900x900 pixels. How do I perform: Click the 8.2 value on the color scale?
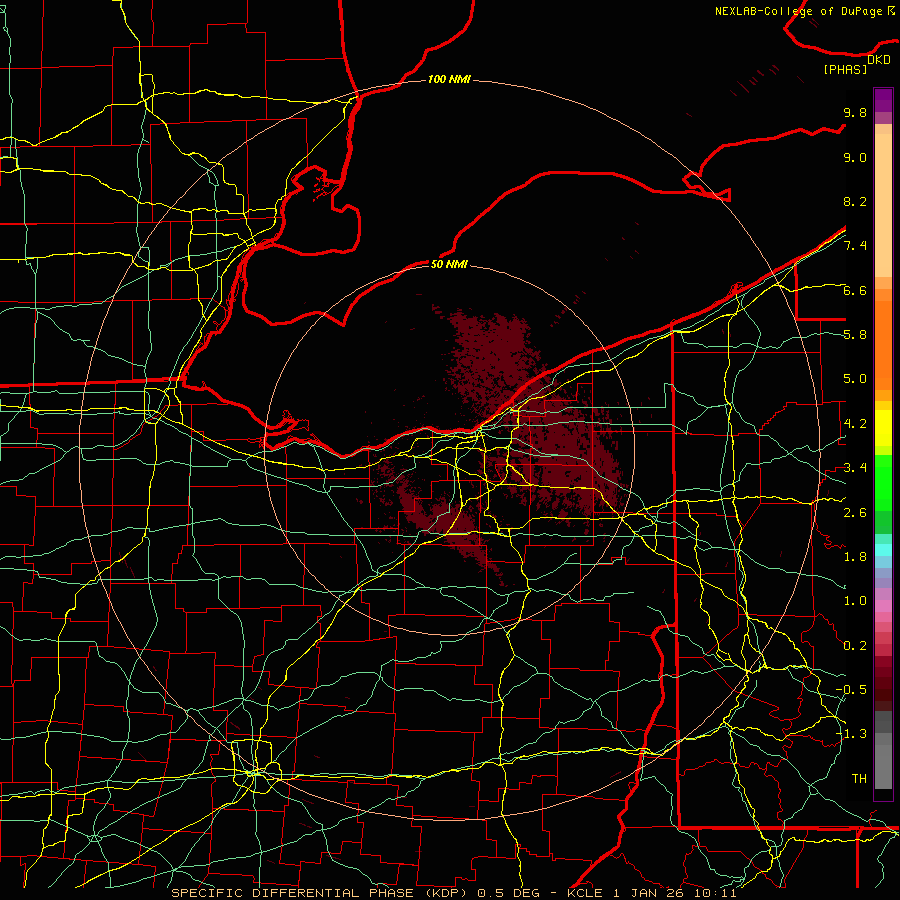[x=855, y=202]
